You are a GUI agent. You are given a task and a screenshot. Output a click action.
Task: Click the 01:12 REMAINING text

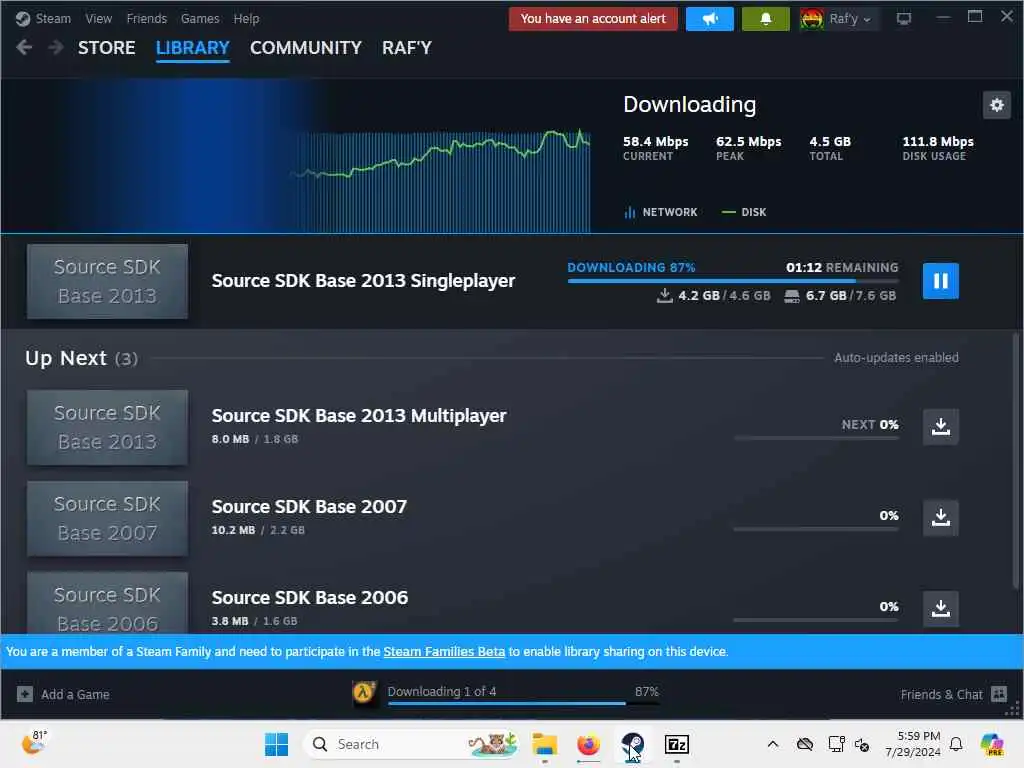pyautogui.click(x=842, y=267)
